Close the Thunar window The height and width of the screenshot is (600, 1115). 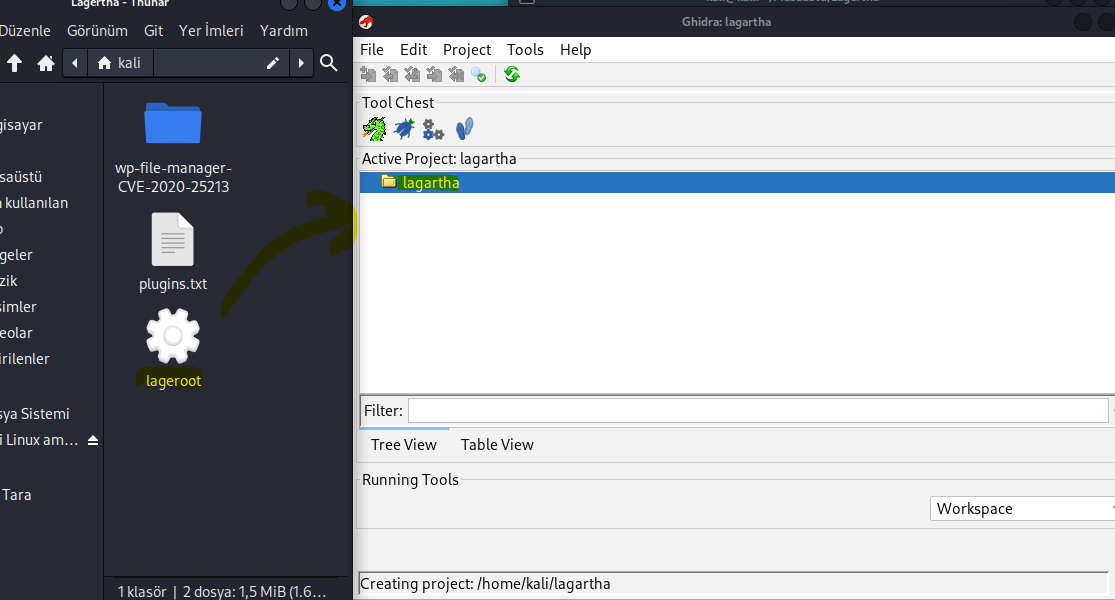tap(337, 4)
